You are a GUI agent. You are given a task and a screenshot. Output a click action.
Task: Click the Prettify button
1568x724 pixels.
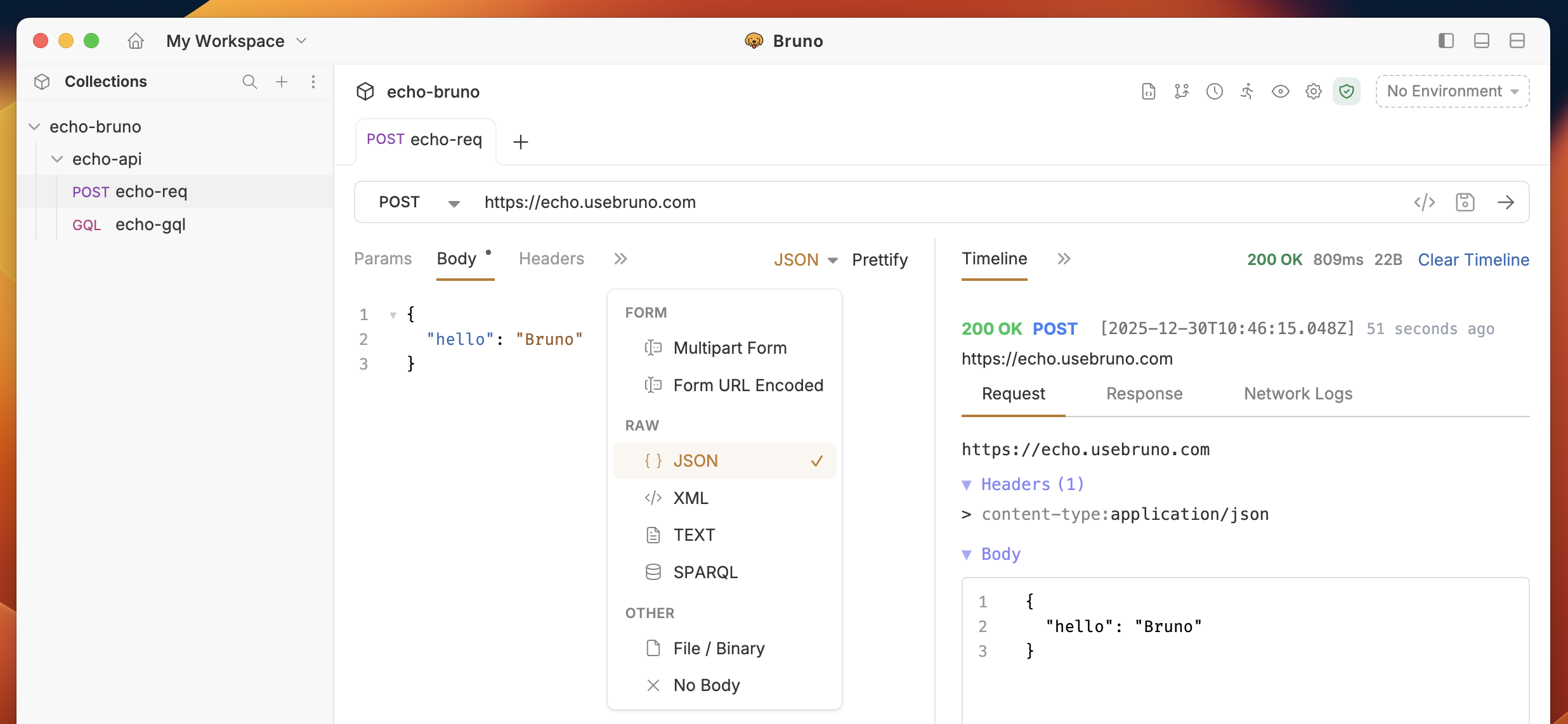[x=880, y=259]
